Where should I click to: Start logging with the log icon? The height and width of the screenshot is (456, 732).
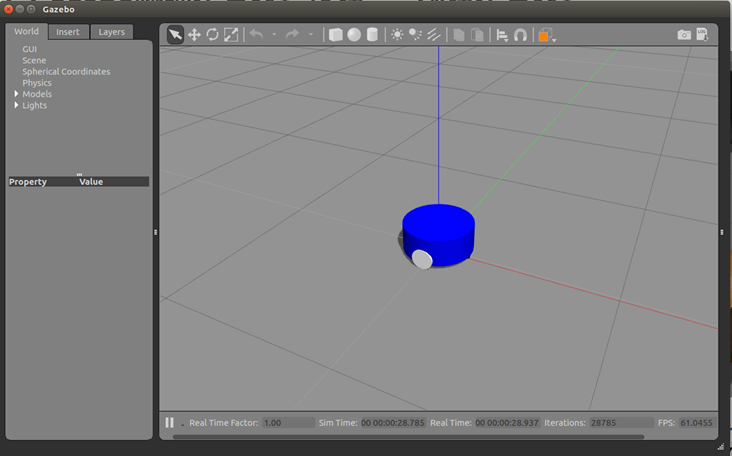click(x=702, y=35)
